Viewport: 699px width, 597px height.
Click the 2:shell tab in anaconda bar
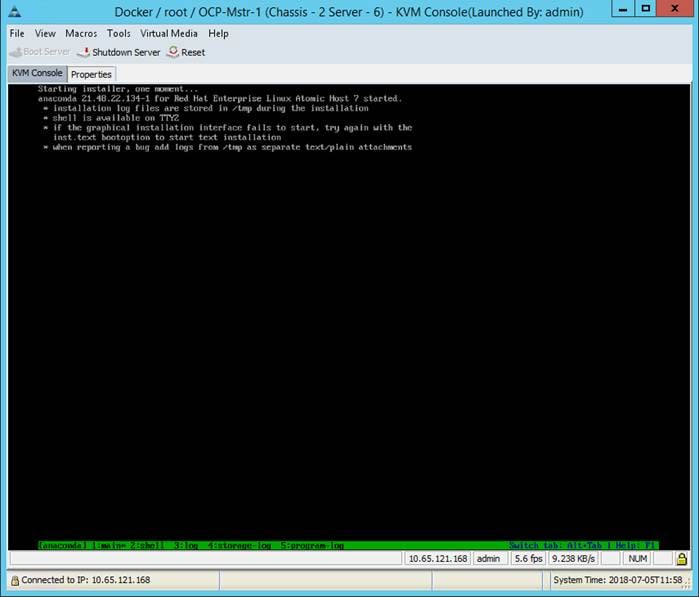click(147, 545)
